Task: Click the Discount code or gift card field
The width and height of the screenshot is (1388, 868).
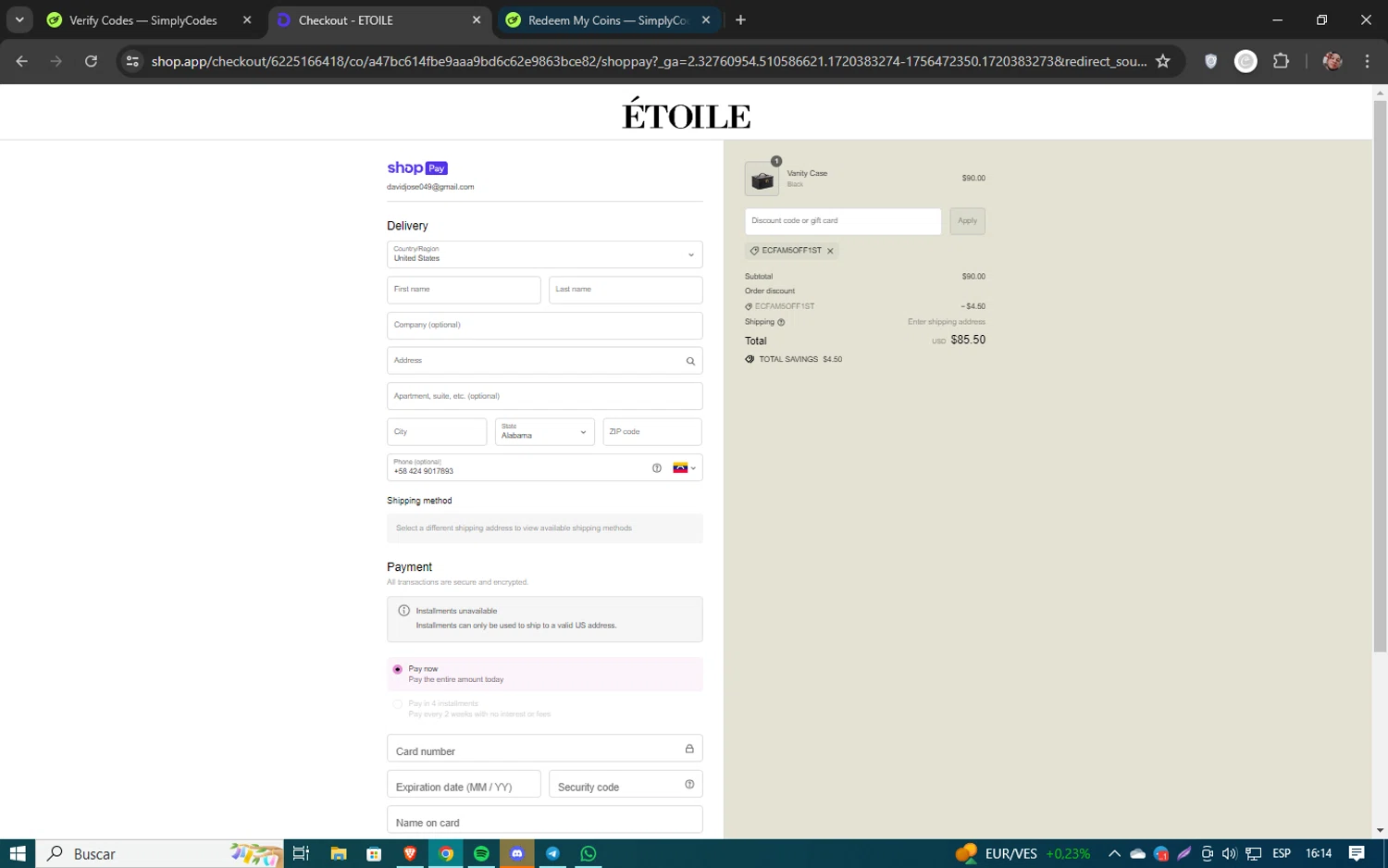Action: (x=843, y=221)
